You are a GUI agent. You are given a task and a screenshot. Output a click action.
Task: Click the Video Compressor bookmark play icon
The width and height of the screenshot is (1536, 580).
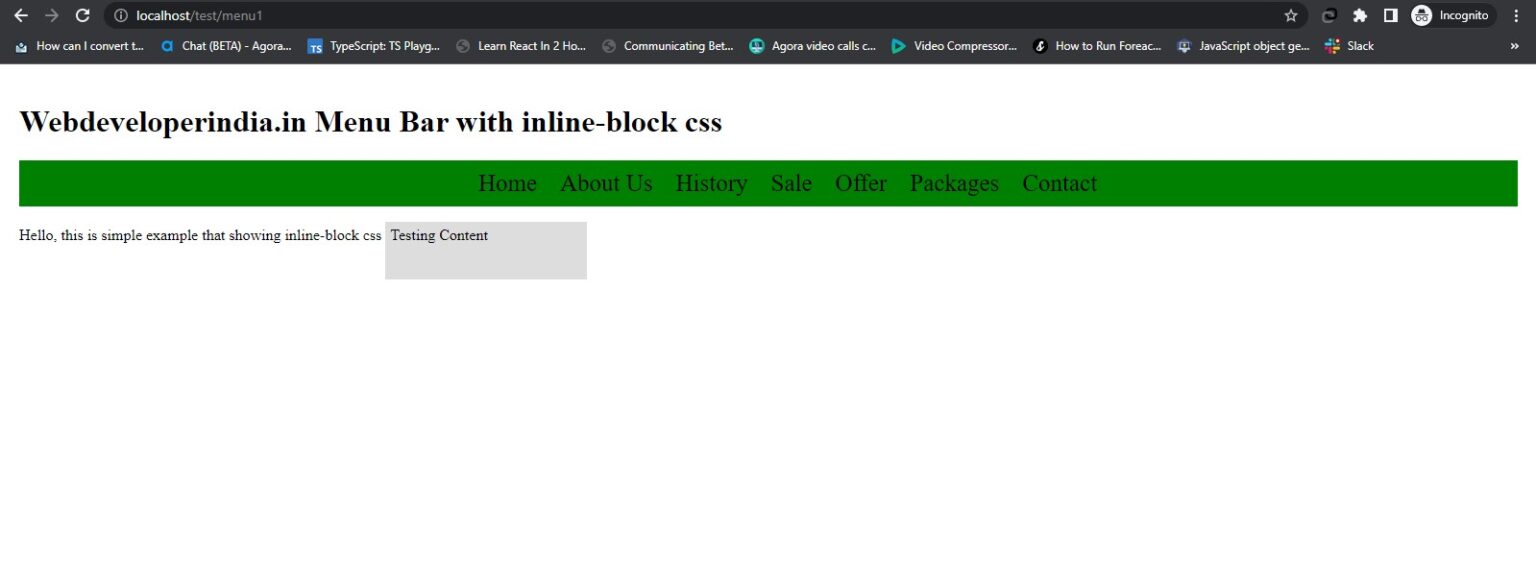pos(898,45)
